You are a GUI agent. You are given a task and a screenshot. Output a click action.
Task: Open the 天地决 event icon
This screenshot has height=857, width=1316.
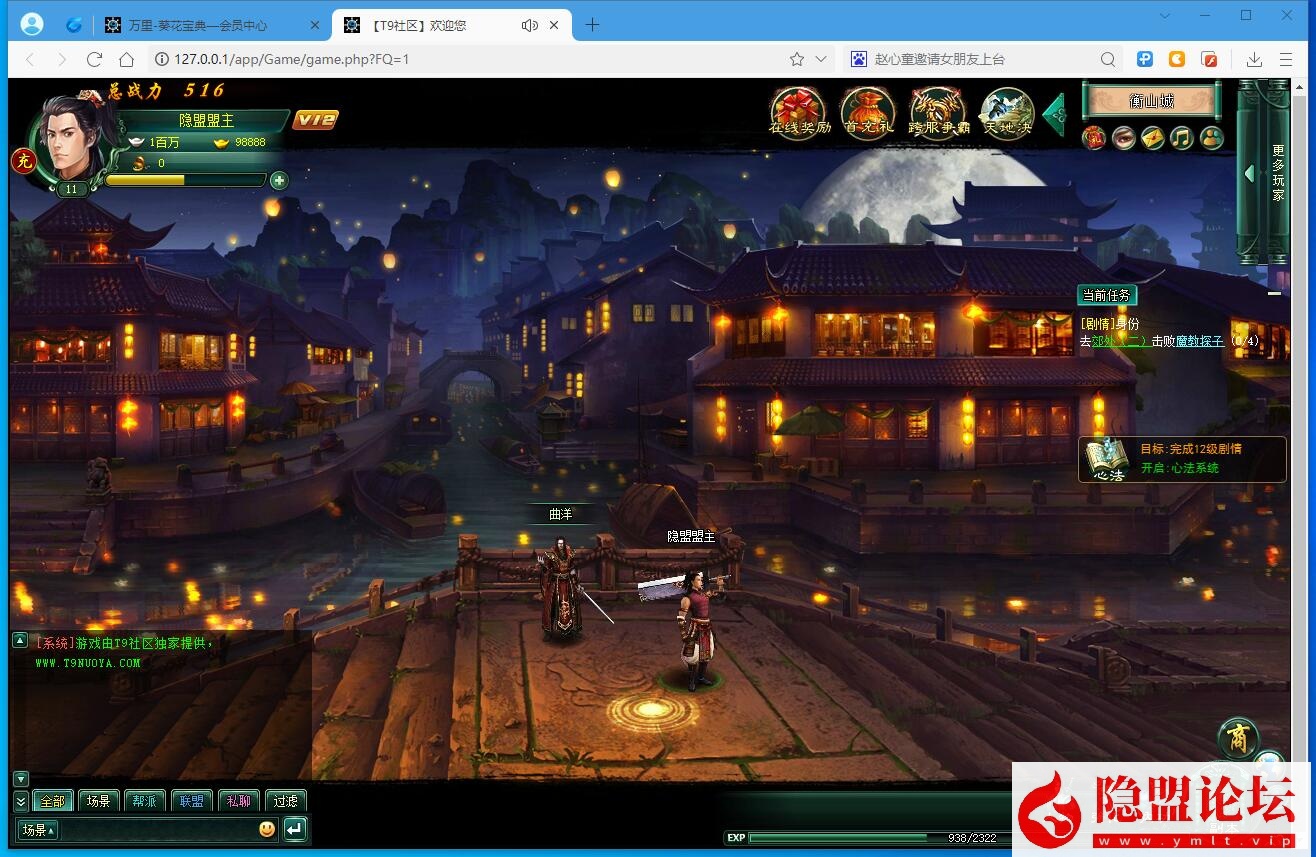tap(1006, 112)
